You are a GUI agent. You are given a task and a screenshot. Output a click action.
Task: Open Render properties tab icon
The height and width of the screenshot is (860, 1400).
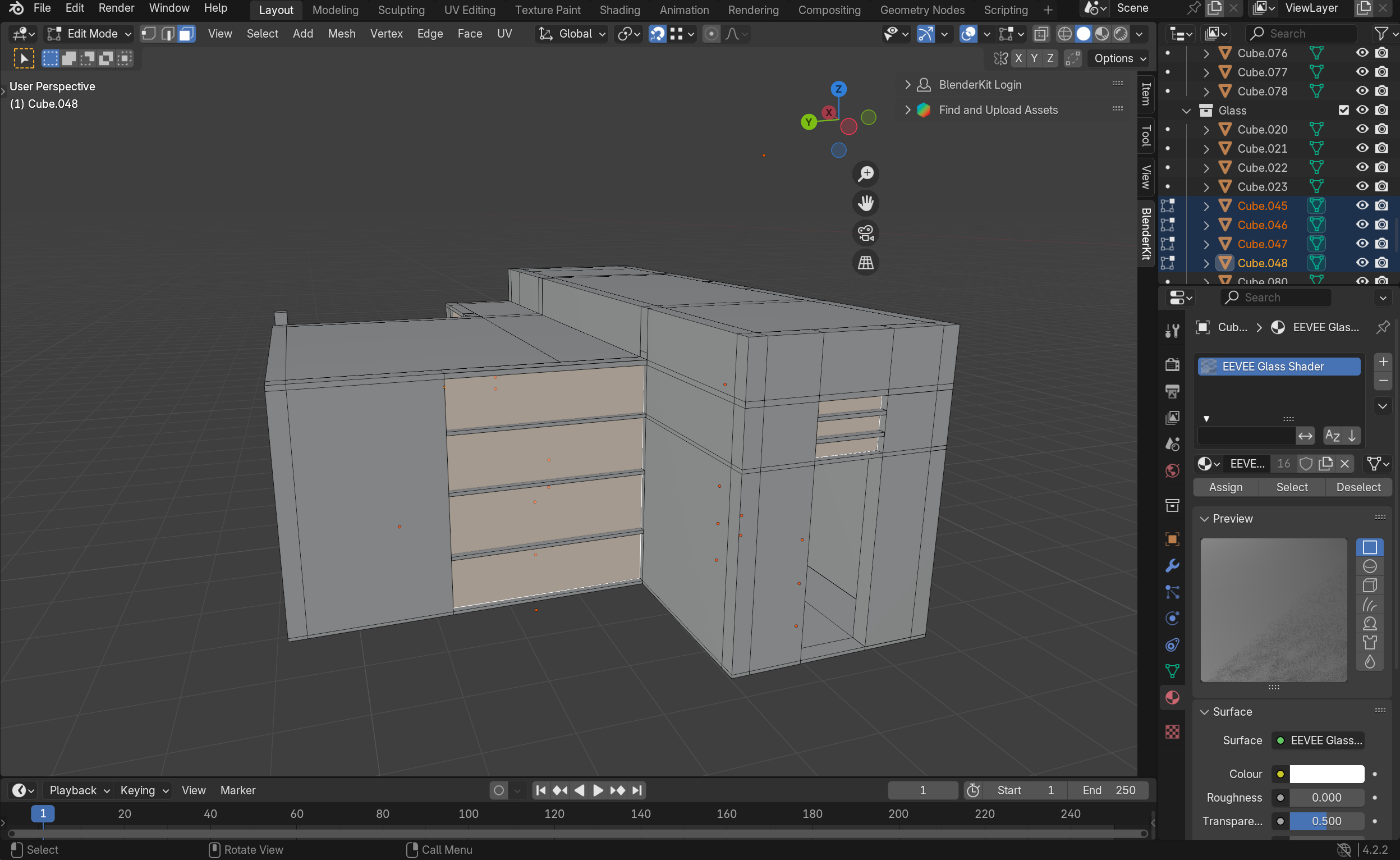point(1172,364)
